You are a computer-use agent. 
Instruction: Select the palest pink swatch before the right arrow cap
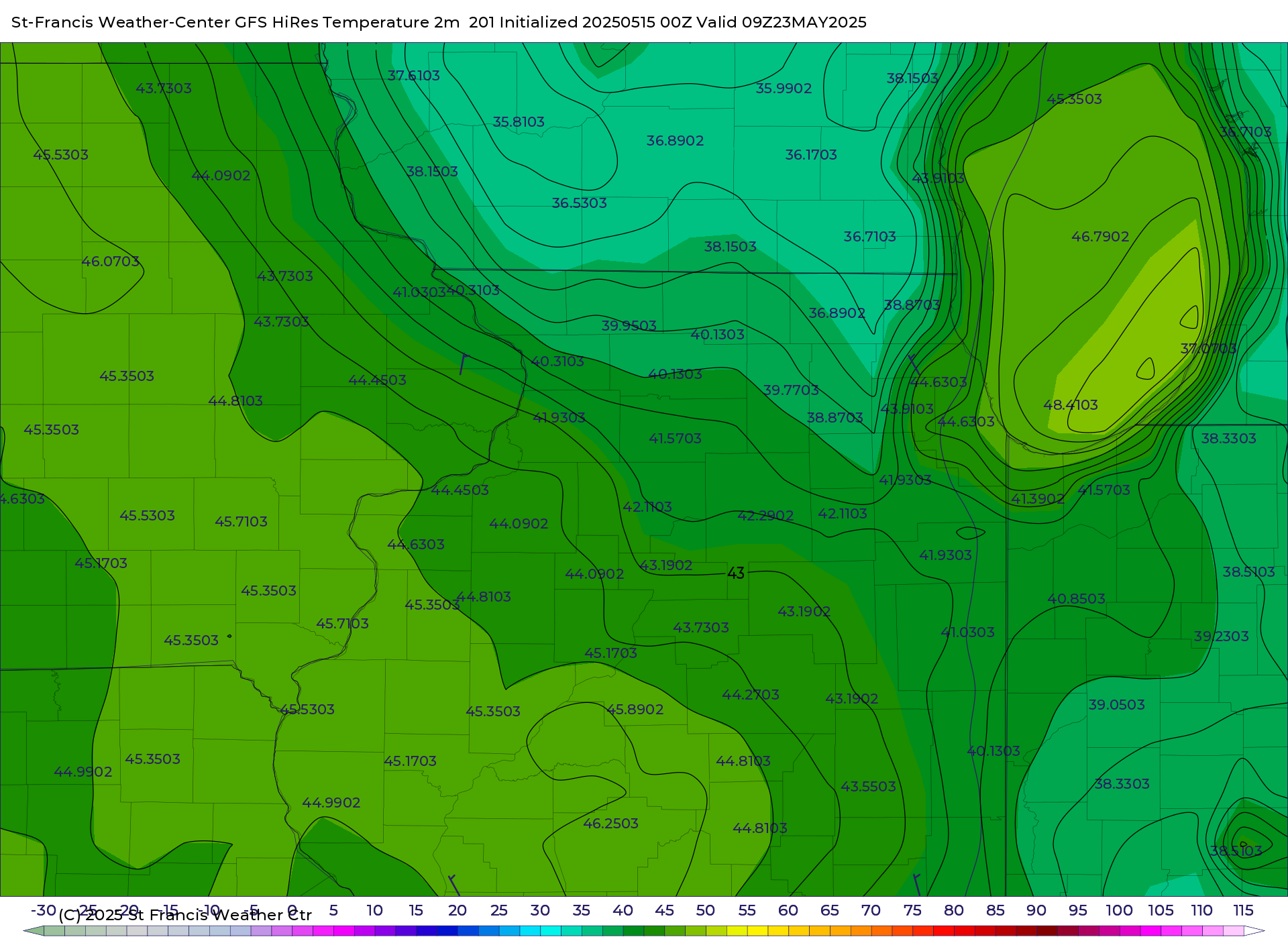point(1234,931)
